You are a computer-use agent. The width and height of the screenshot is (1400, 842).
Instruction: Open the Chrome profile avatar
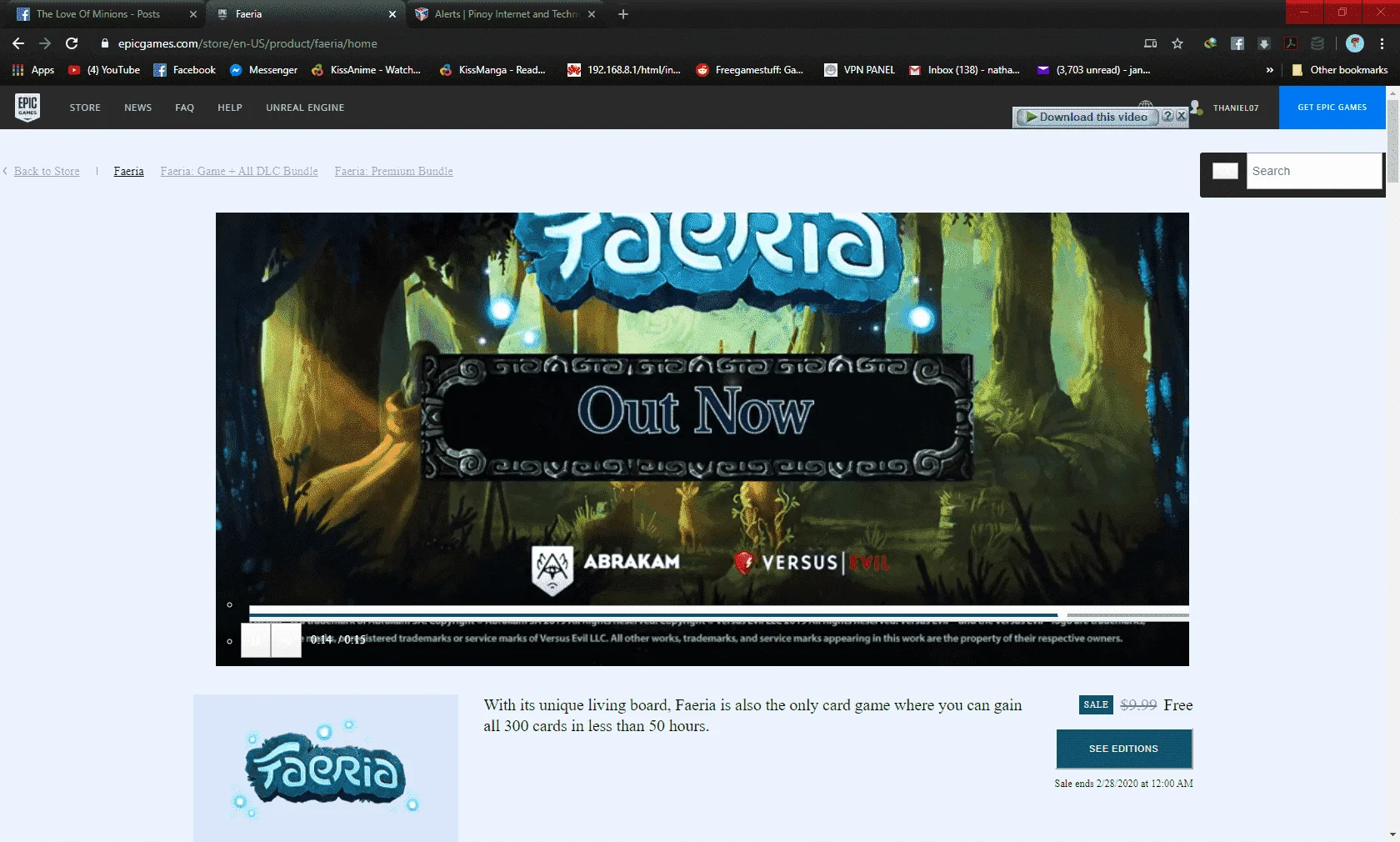coord(1355,43)
